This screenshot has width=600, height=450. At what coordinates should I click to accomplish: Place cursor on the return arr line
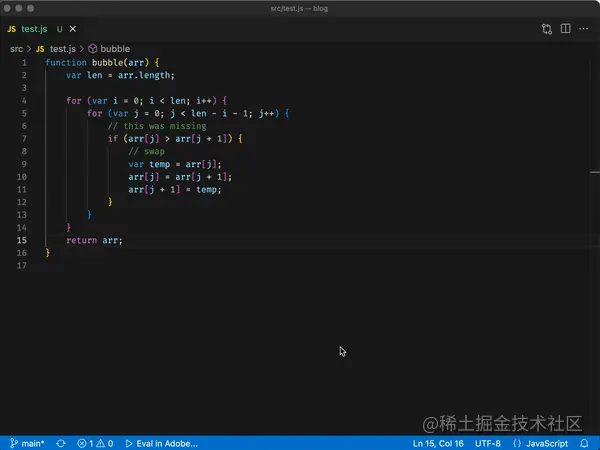pyautogui.click(x=95, y=241)
